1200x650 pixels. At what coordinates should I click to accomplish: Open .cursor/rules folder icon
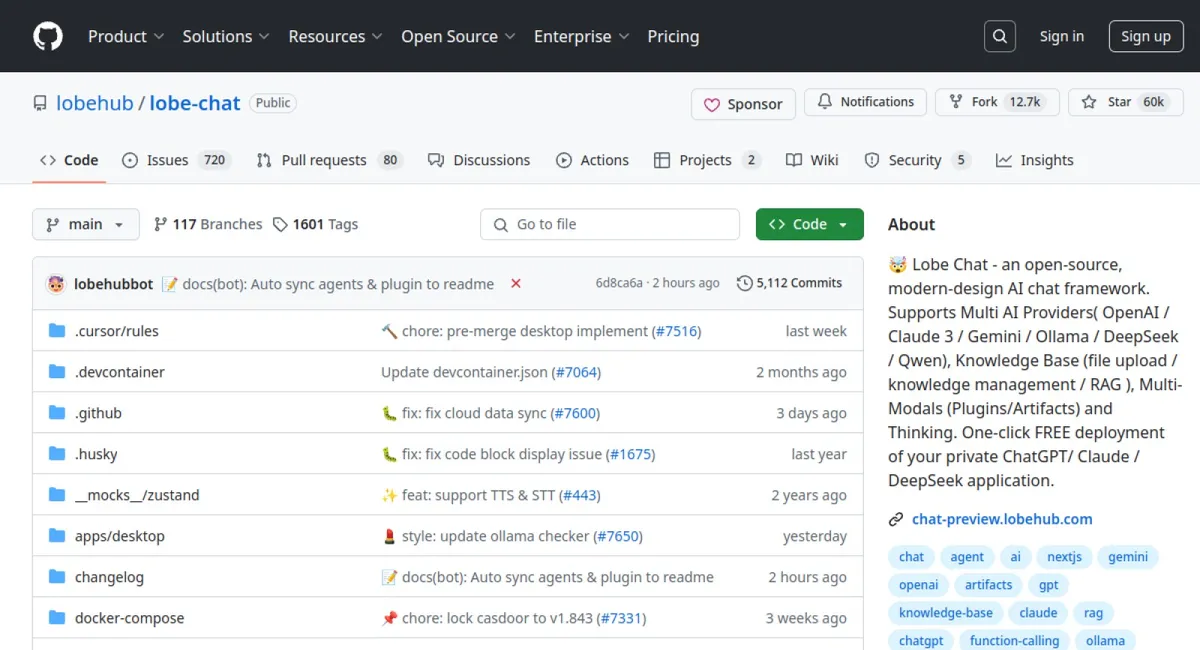tap(57, 331)
